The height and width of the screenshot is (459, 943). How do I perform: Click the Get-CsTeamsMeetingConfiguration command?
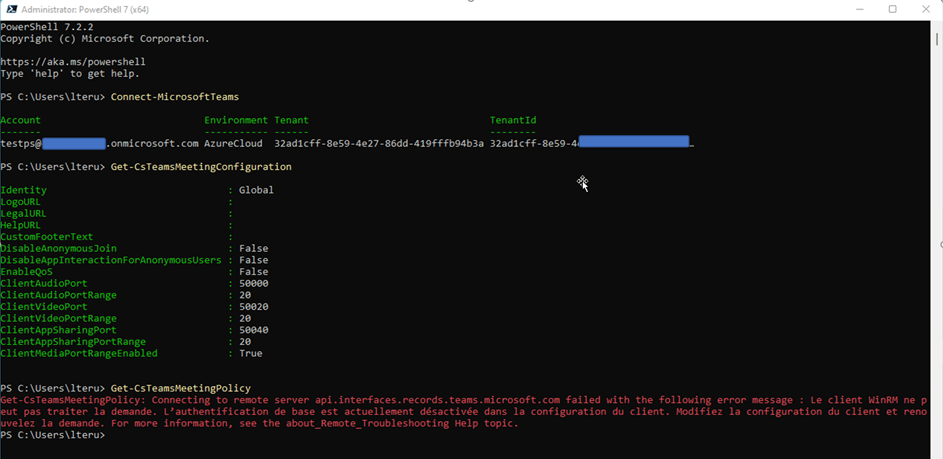[201, 167]
